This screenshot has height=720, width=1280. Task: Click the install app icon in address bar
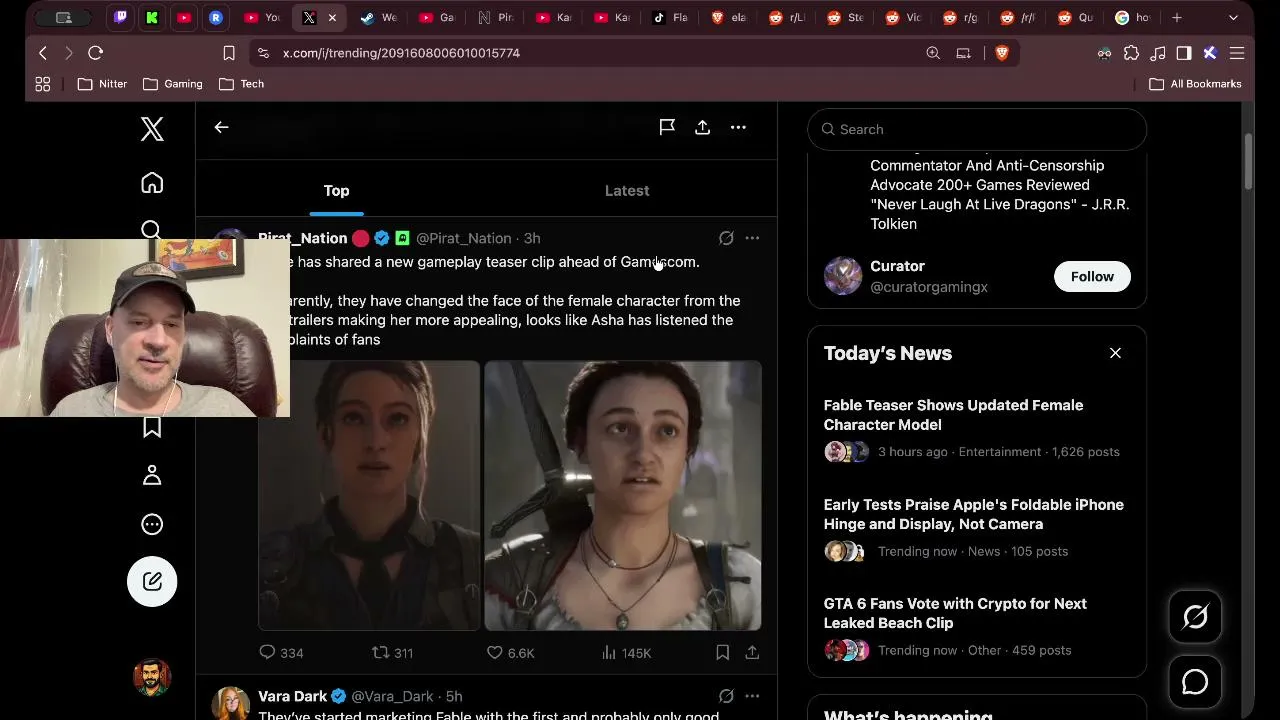coord(964,53)
